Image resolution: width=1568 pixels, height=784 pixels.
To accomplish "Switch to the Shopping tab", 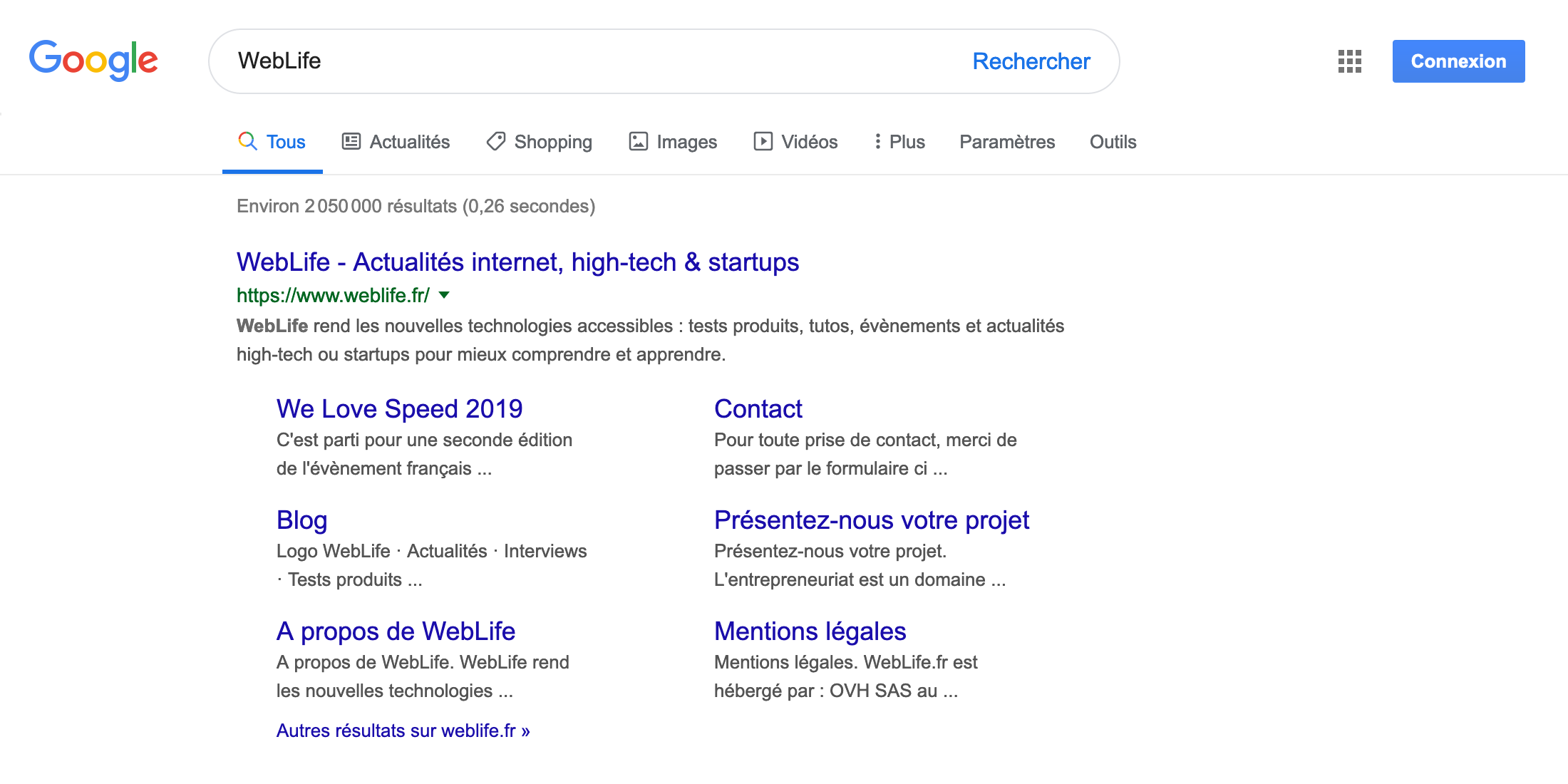I will pyautogui.click(x=540, y=142).
